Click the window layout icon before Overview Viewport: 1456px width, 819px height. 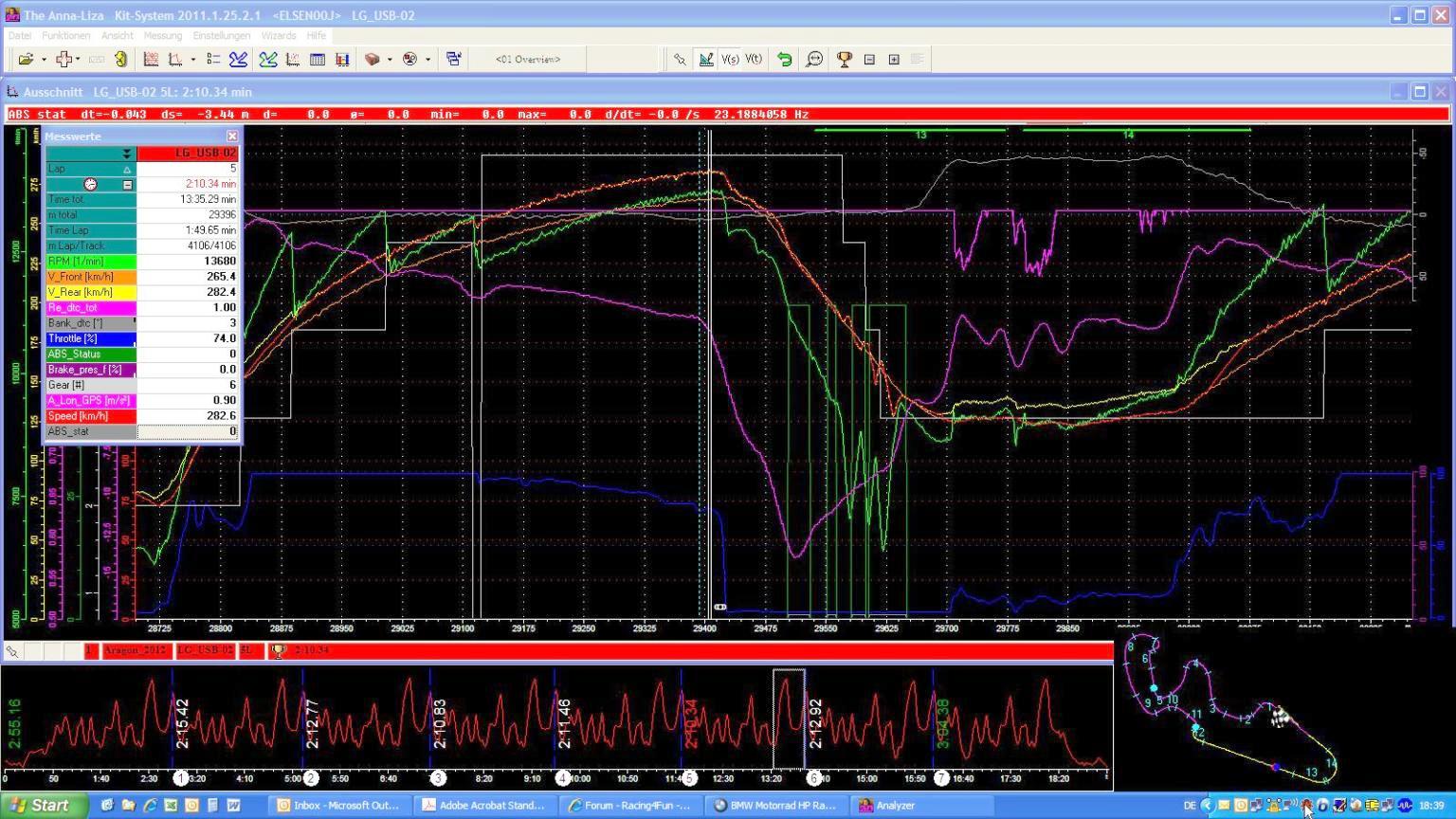(453, 59)
